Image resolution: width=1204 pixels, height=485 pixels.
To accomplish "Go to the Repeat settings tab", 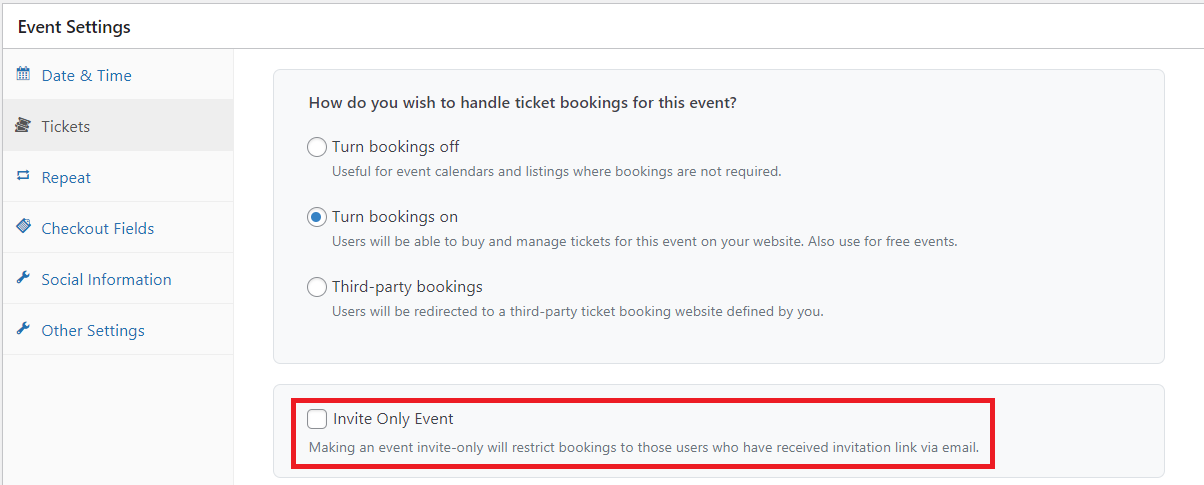I will pos(66,177).
